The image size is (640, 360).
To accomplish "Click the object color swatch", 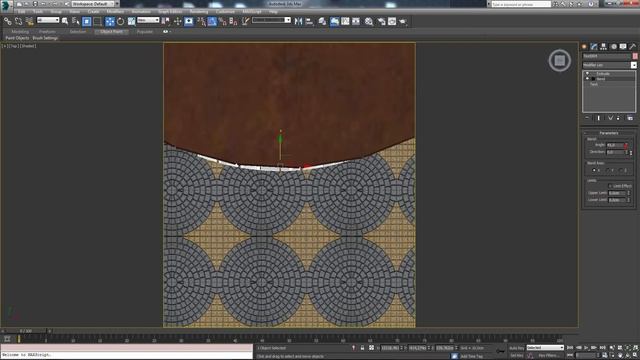I will (x=635, y=56).
